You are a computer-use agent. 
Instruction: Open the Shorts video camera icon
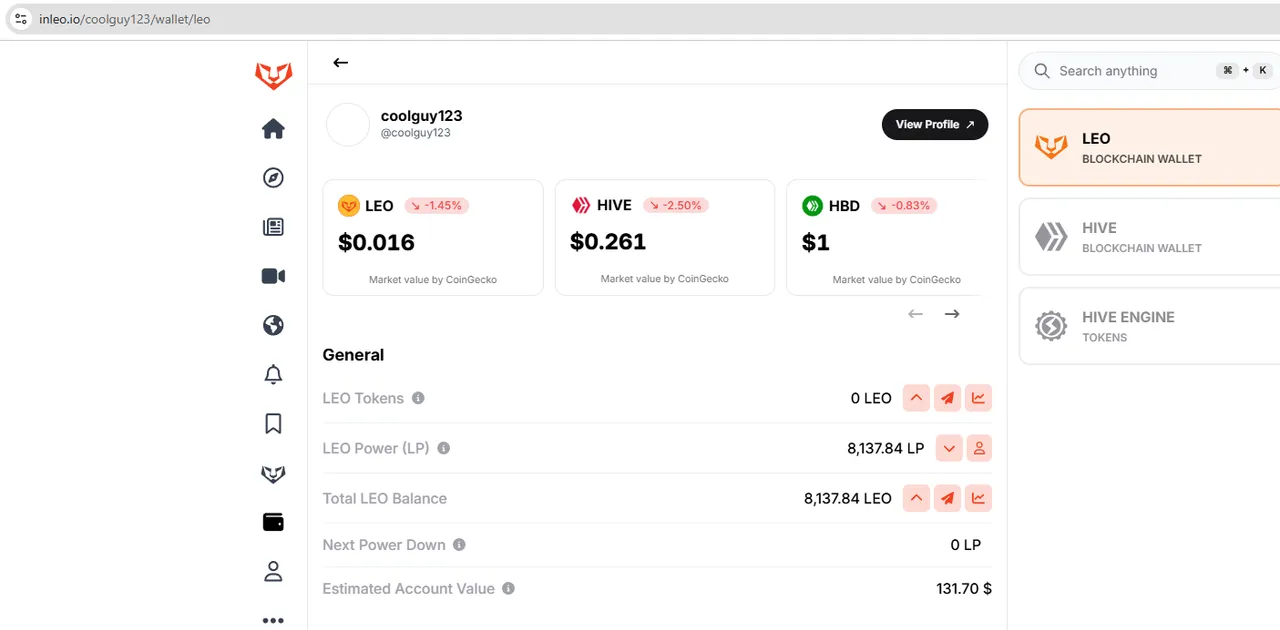(273, 276)
